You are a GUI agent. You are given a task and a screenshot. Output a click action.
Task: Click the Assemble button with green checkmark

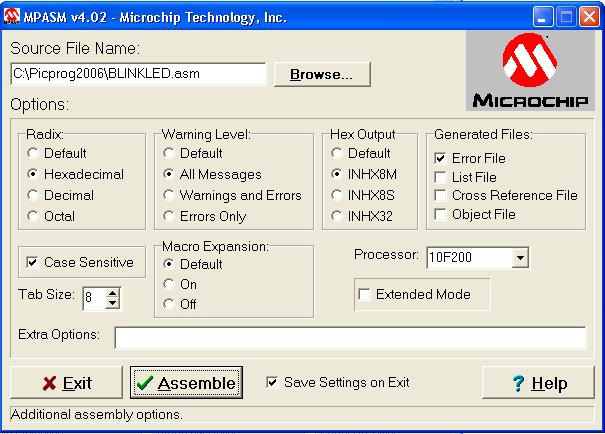click(186, 383)
